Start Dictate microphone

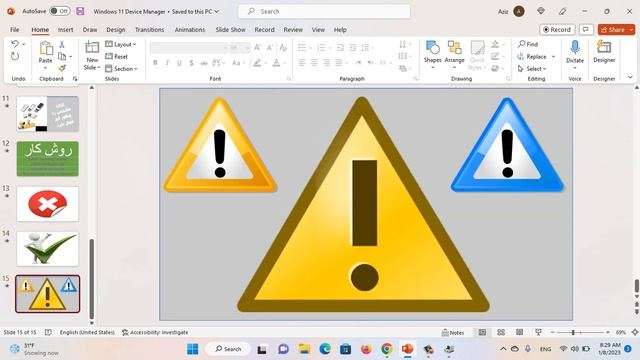click(x=575, y=51)
